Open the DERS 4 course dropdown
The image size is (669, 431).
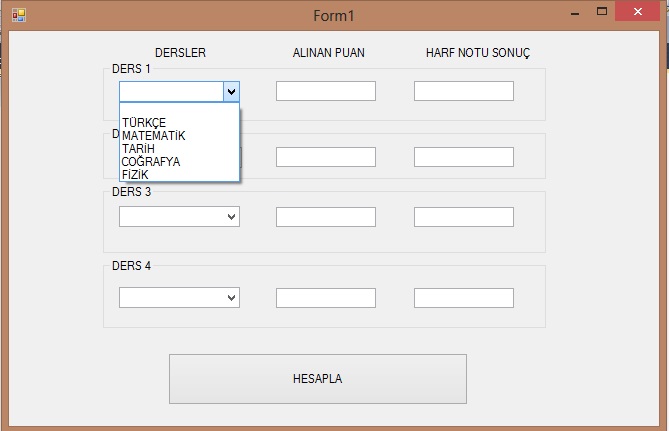[x=179, y=297]
